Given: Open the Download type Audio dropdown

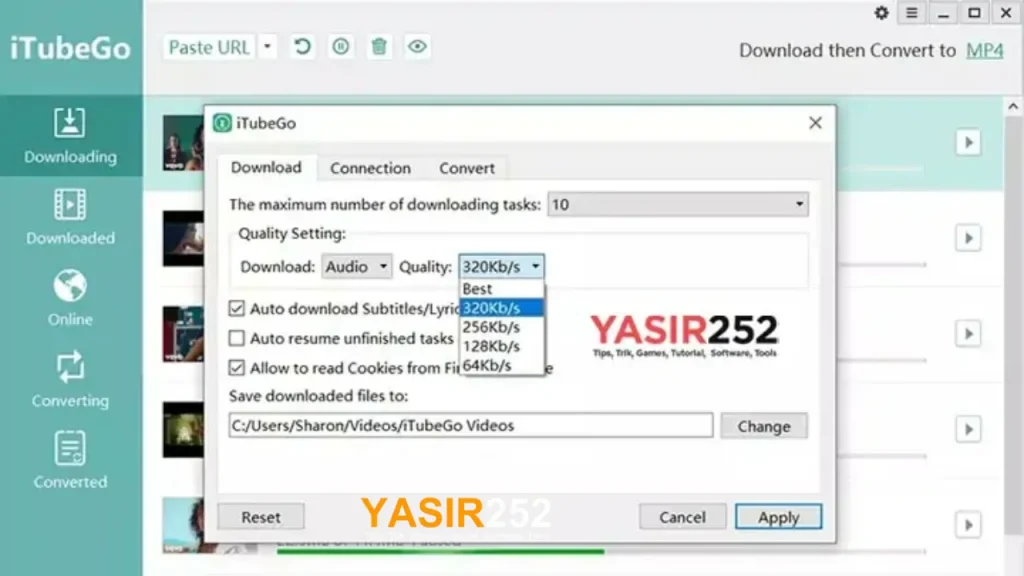Looking at the screenshot, I should 357,266.
